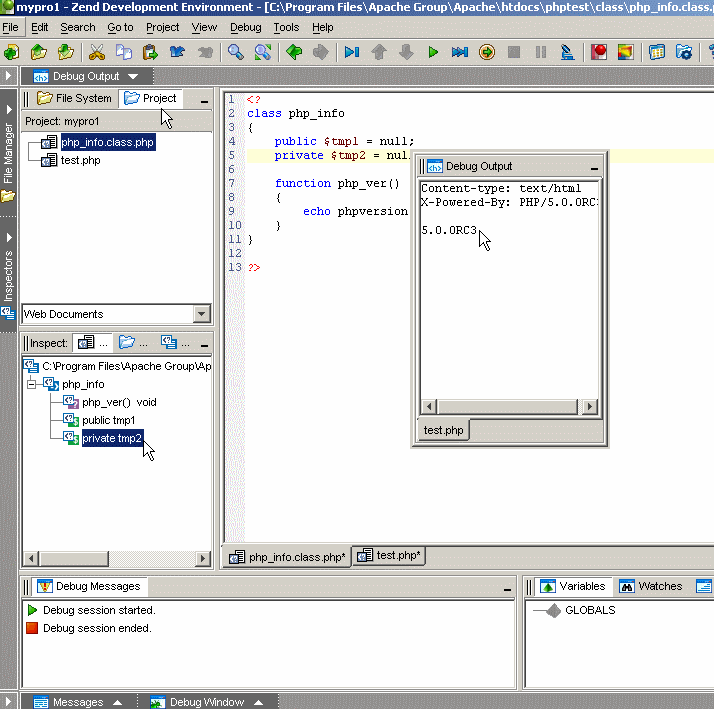Click the Debug Window bottom bar button
The height and width of the screenshot is (709, 714).
tap(208, 702)
